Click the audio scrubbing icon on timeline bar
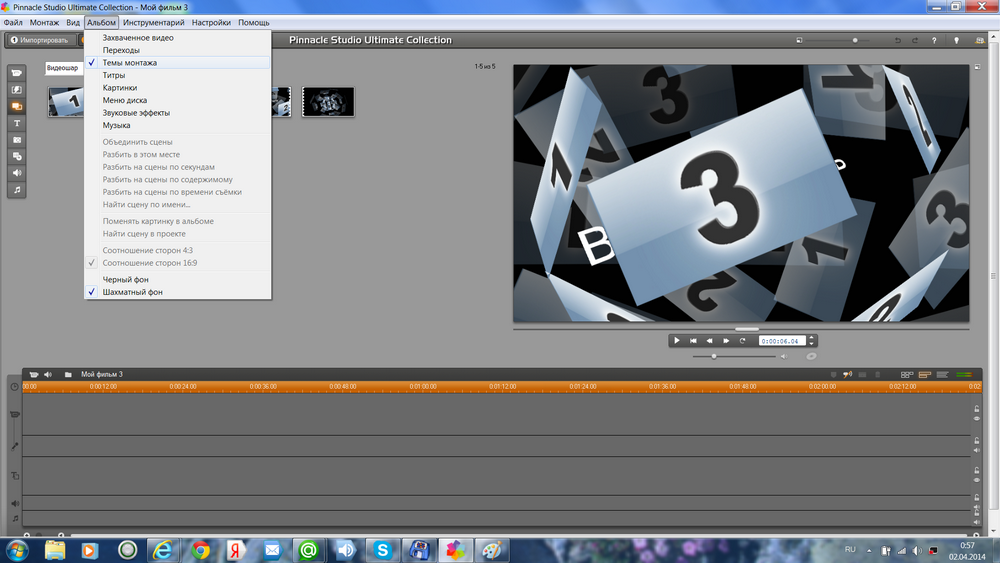1000x563 pixels. [x=848, y=374]
